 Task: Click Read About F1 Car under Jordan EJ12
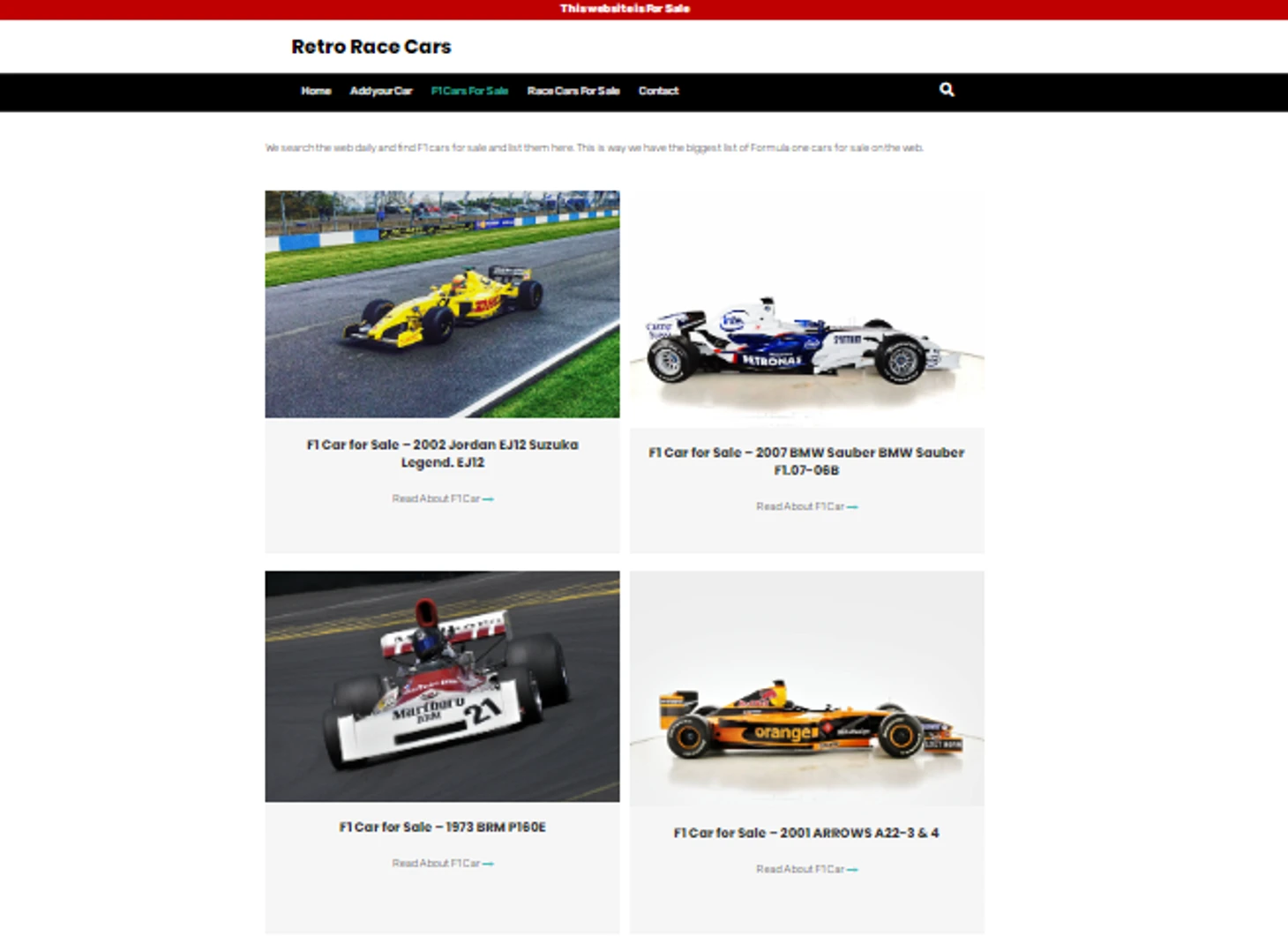[x=442, y=499]
